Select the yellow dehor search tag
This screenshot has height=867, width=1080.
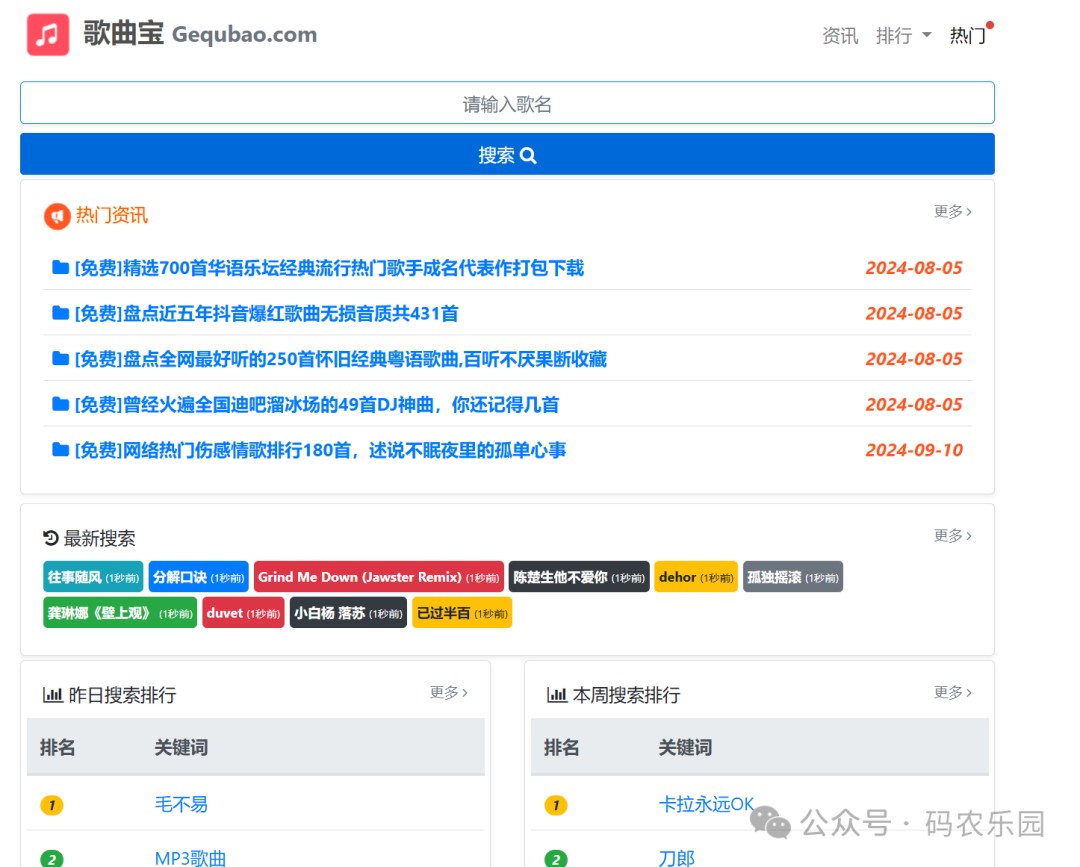[x=696, y=577]
